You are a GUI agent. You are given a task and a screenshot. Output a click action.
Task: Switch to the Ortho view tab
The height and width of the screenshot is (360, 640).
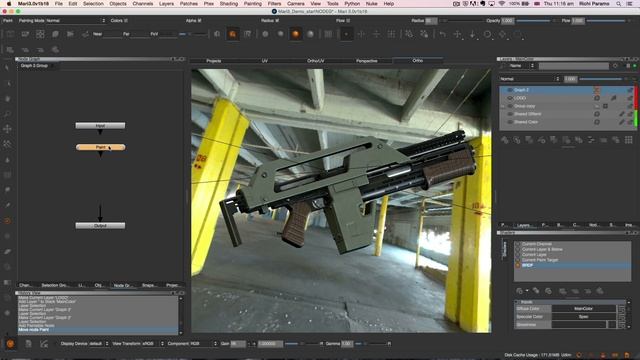418,60
